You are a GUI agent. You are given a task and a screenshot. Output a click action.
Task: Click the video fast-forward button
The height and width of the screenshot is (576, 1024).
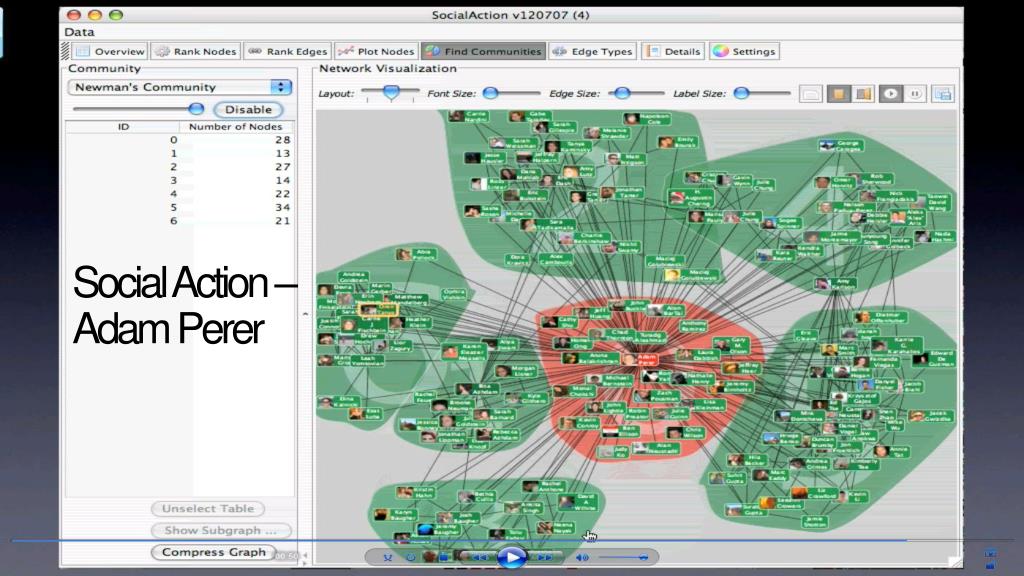pyautogui.click(x=544, y=557)
